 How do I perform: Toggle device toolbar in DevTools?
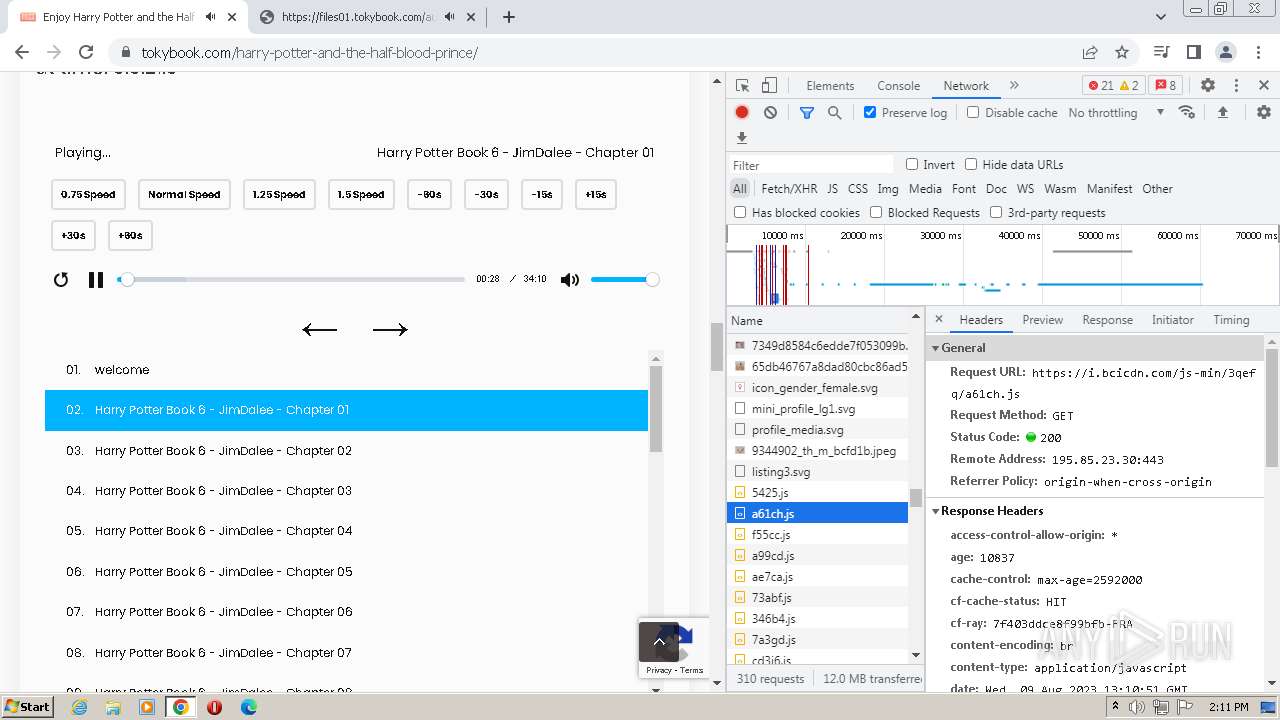pyautogui.click(x=769, y=86)
